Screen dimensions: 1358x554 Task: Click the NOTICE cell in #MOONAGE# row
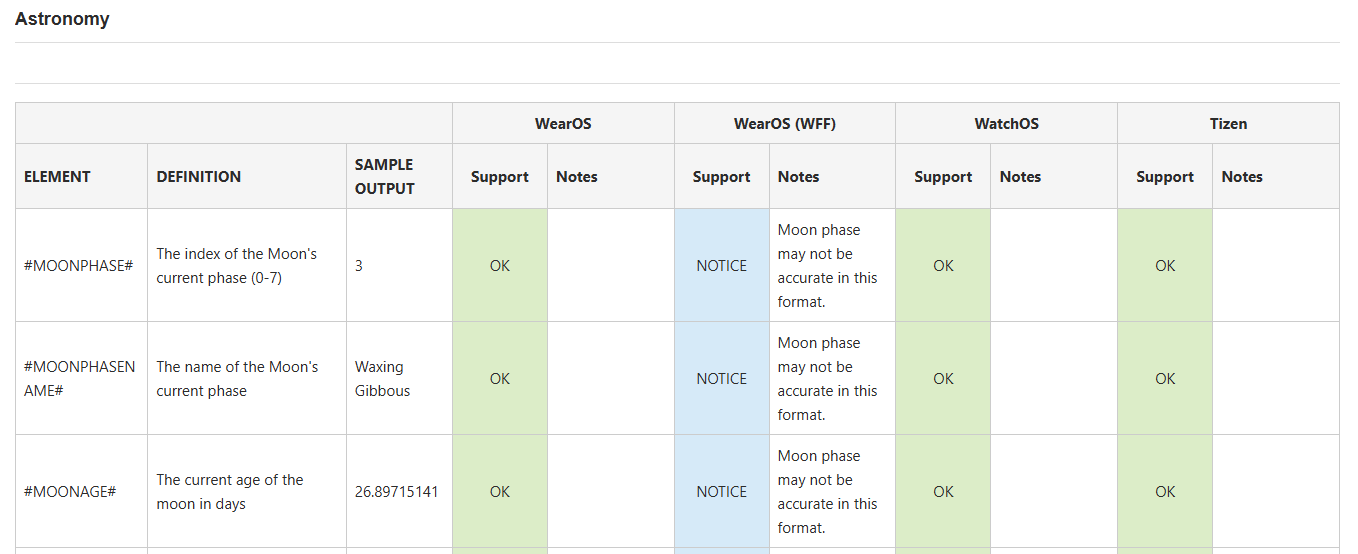click(722, 491)
